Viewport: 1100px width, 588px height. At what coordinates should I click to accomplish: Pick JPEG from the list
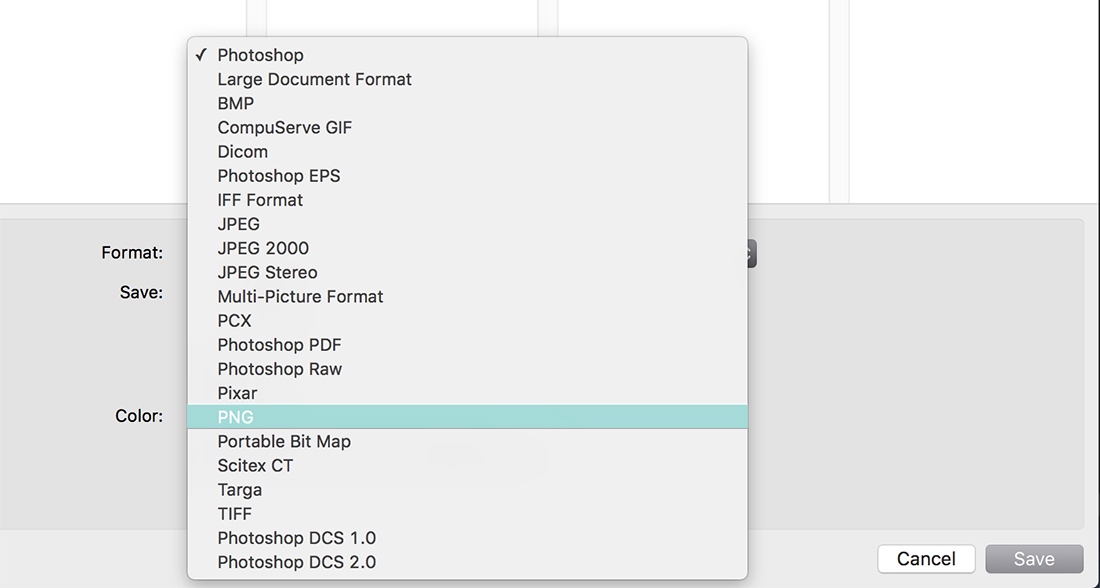point(467,224)
